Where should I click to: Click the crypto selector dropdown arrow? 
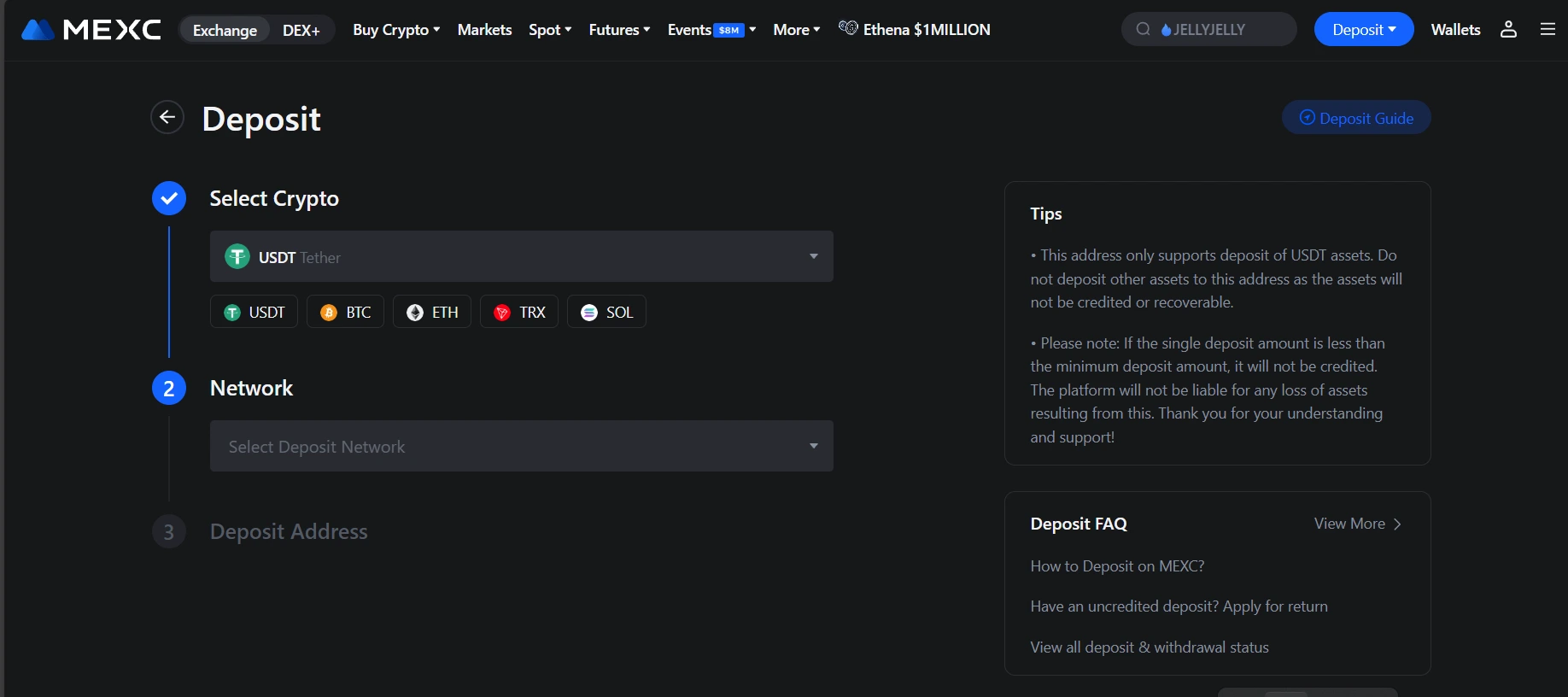pyautogui.click(x=813, y=256)
